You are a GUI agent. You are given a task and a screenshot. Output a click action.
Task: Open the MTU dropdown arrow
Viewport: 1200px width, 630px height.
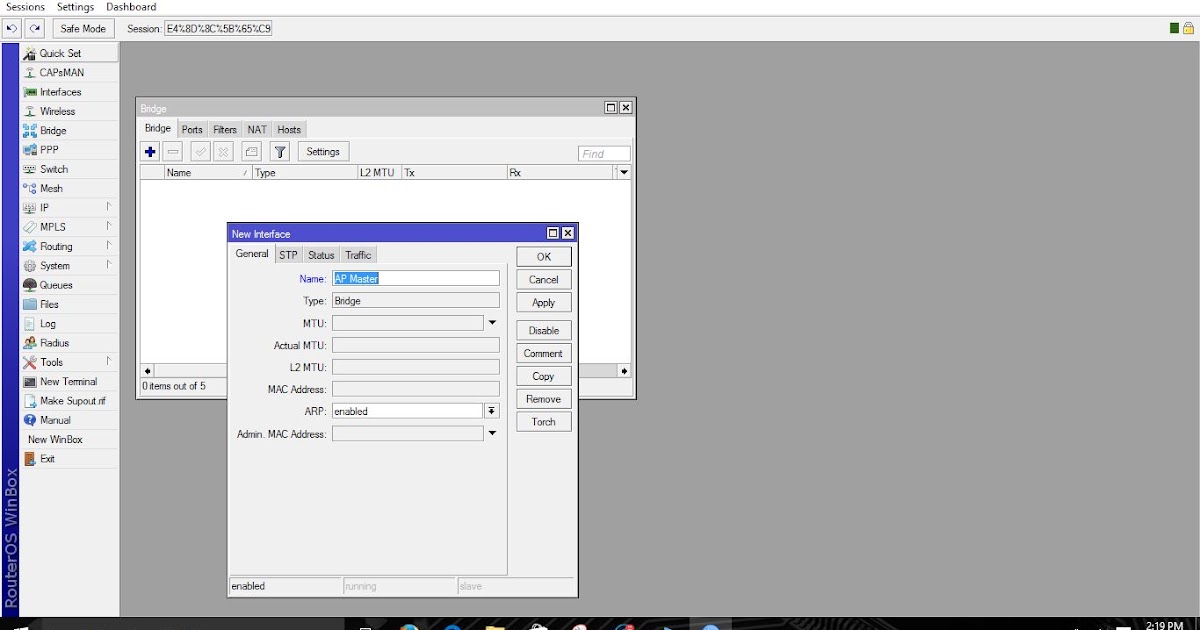(491, 322)
